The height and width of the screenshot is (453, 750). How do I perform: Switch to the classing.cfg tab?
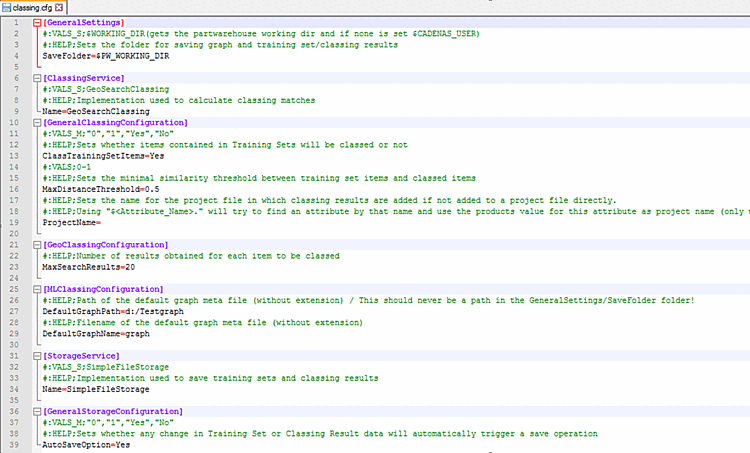pyautogui.click(x=33, y=7)
